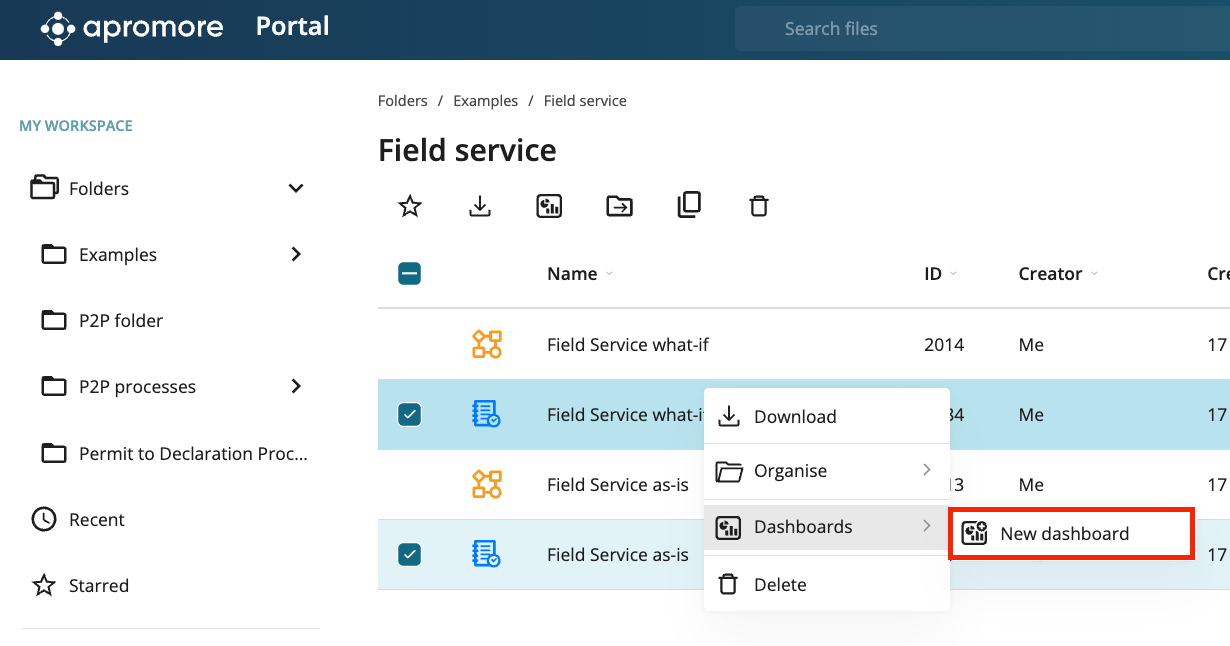Click the star favorite toolbar icon
The image size is (1230, 646).
click(410, 206)
